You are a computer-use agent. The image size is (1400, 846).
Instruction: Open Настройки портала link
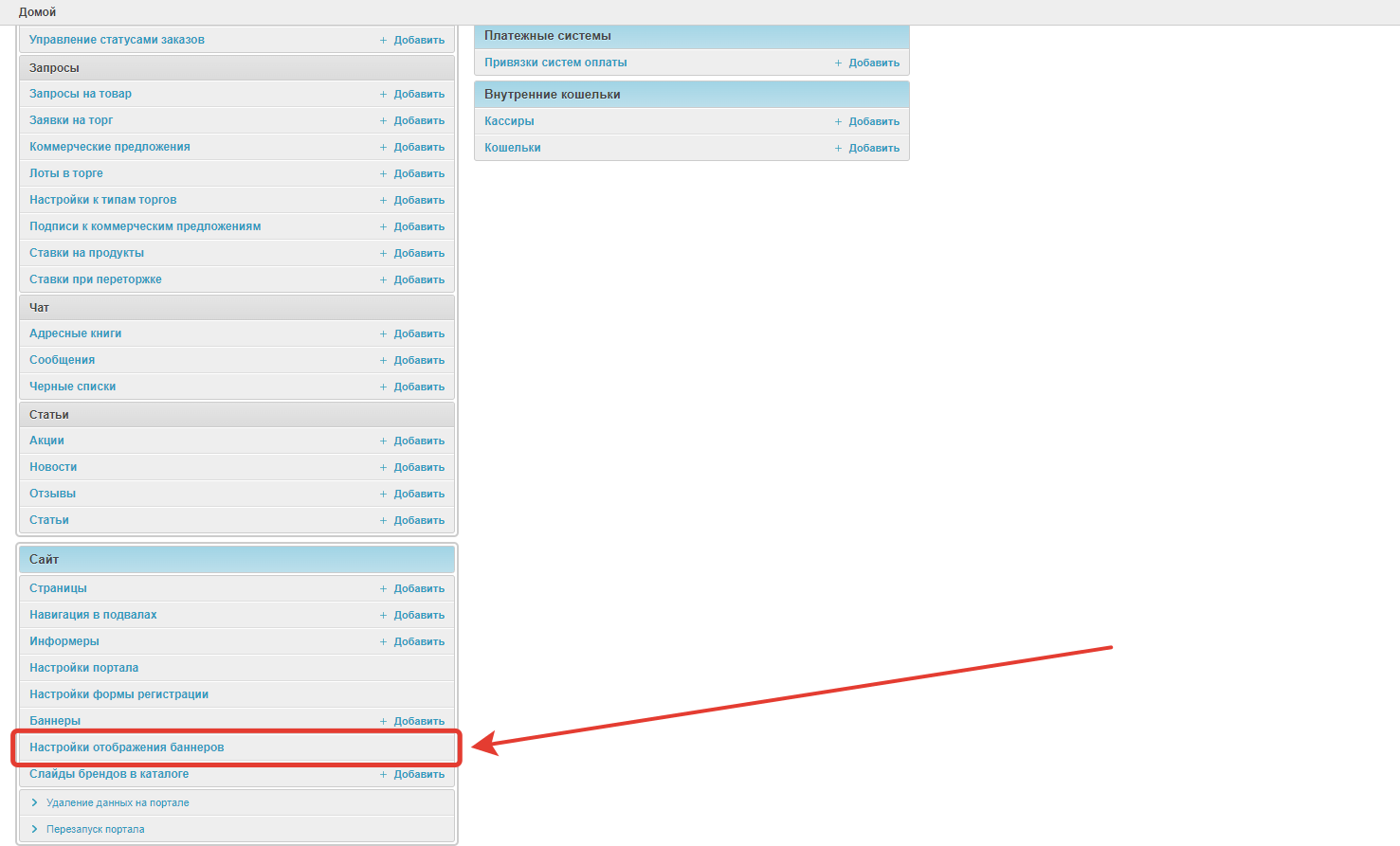[x=83, y=668]
